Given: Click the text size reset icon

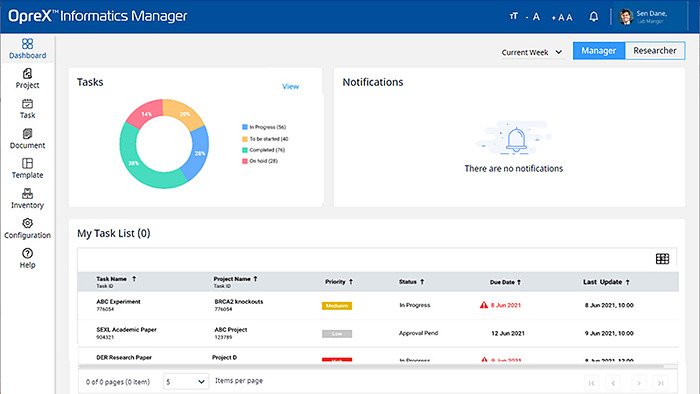Looking at the screenshot, I should tap(514, 17).
